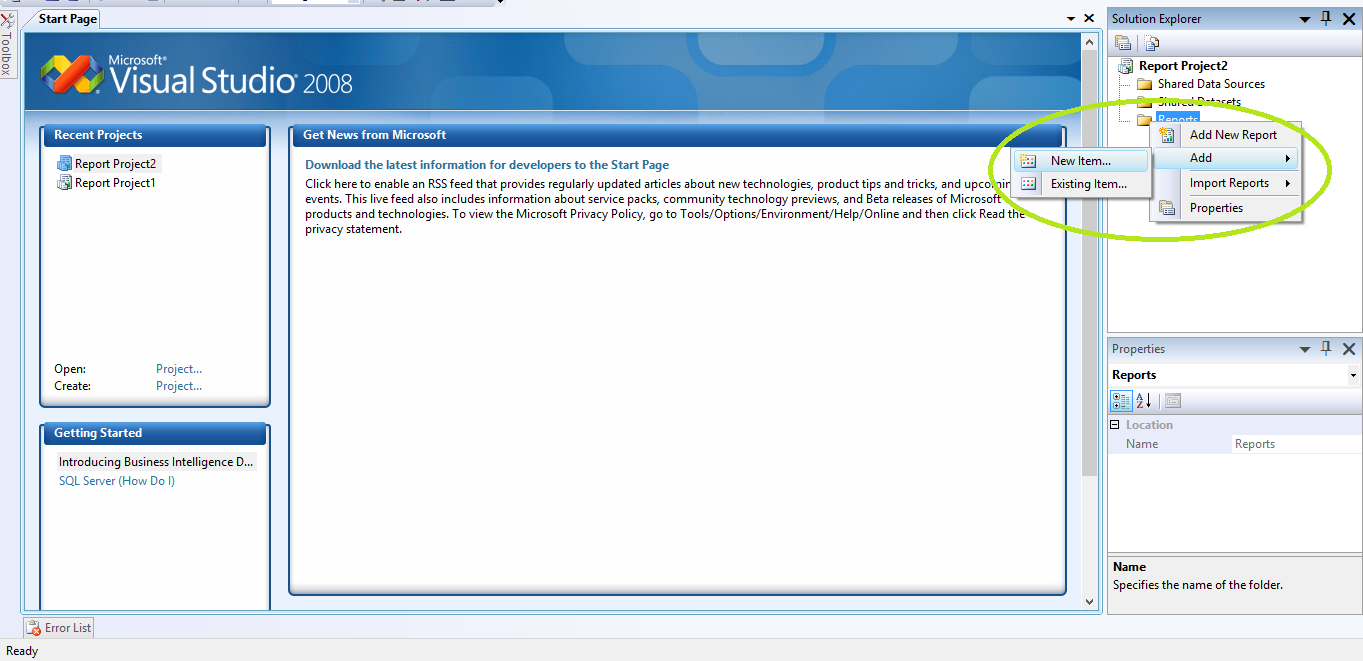Image resolution: width=1363 pixels, height=661 pixels.
Task: Click Download the latest information headline
Action: [x=487, y=165]
